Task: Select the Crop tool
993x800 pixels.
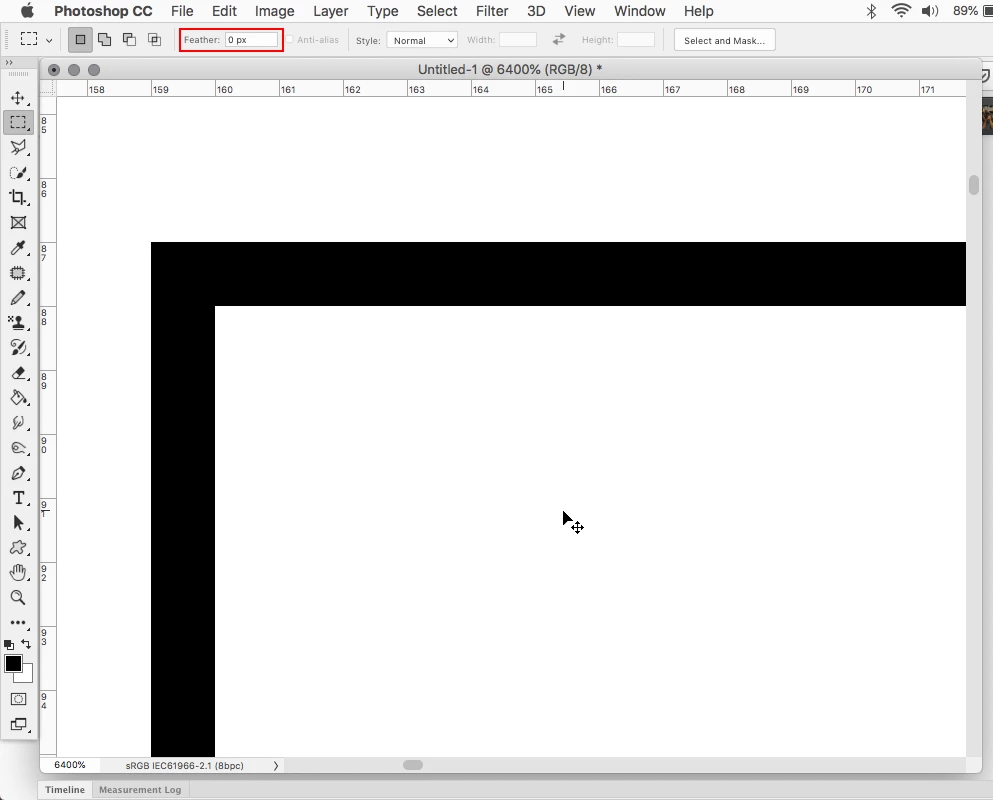Action: click(x=18, y=197)
